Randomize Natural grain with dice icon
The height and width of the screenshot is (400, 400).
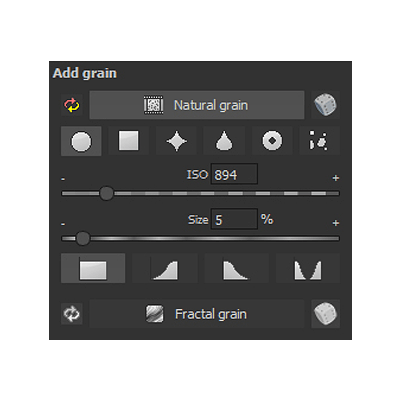click(x=325, y=105)
